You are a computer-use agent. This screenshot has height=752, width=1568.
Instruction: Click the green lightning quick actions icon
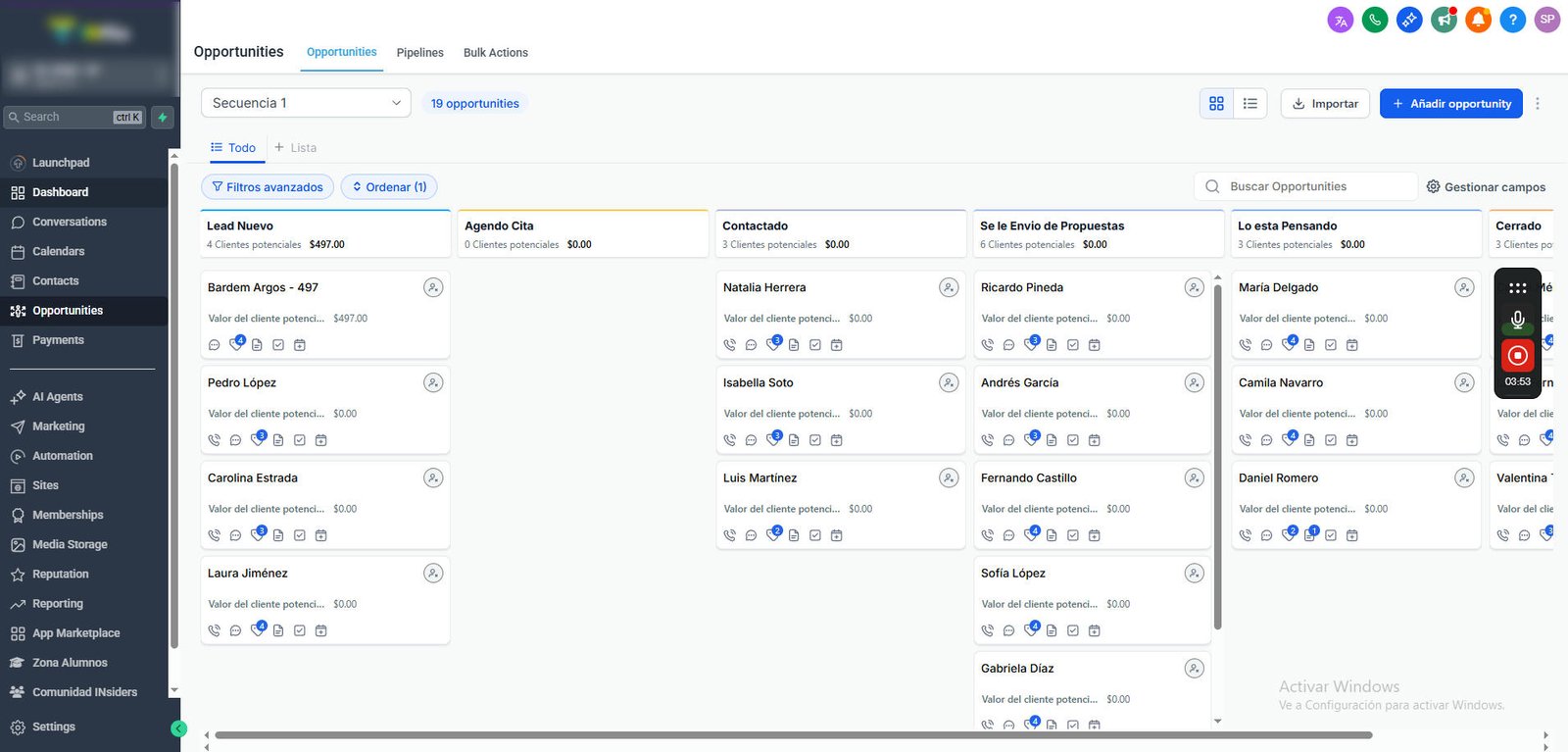tap(163, 118)
